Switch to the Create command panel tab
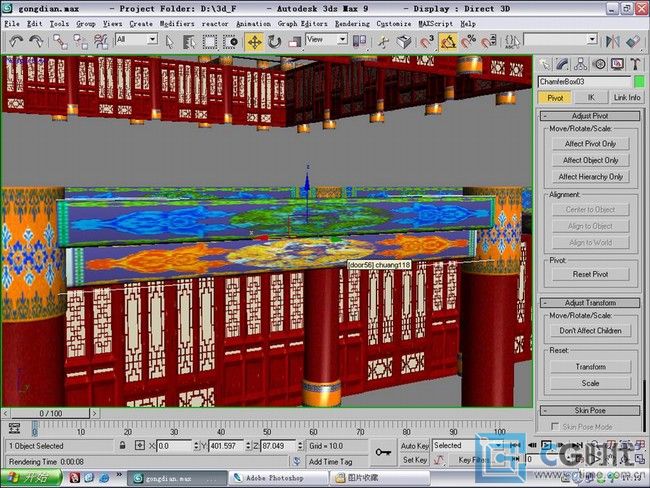 click(544, 64)
